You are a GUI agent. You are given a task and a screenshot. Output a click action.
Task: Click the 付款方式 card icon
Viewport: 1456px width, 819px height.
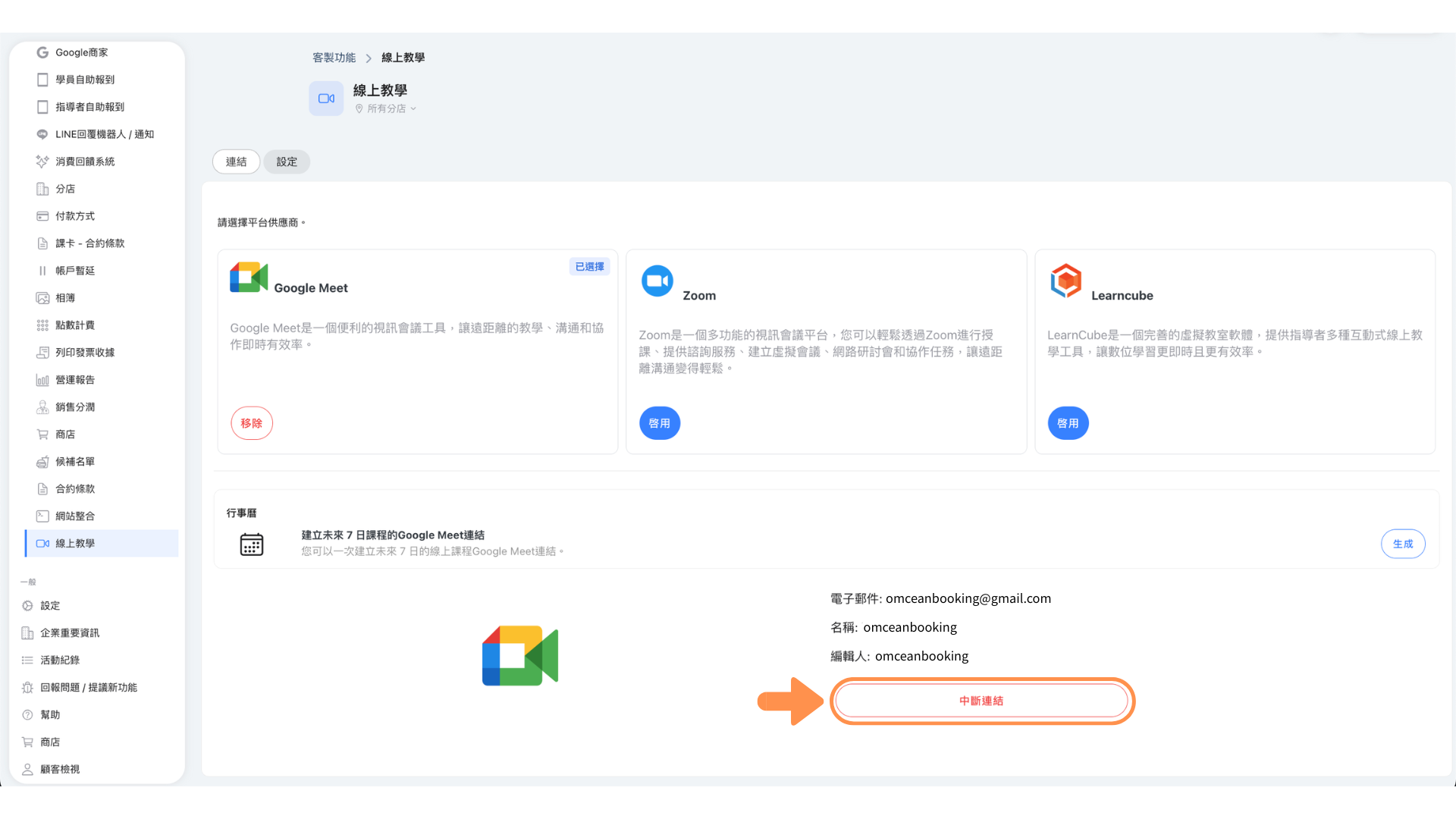click(x=42, y=216)
